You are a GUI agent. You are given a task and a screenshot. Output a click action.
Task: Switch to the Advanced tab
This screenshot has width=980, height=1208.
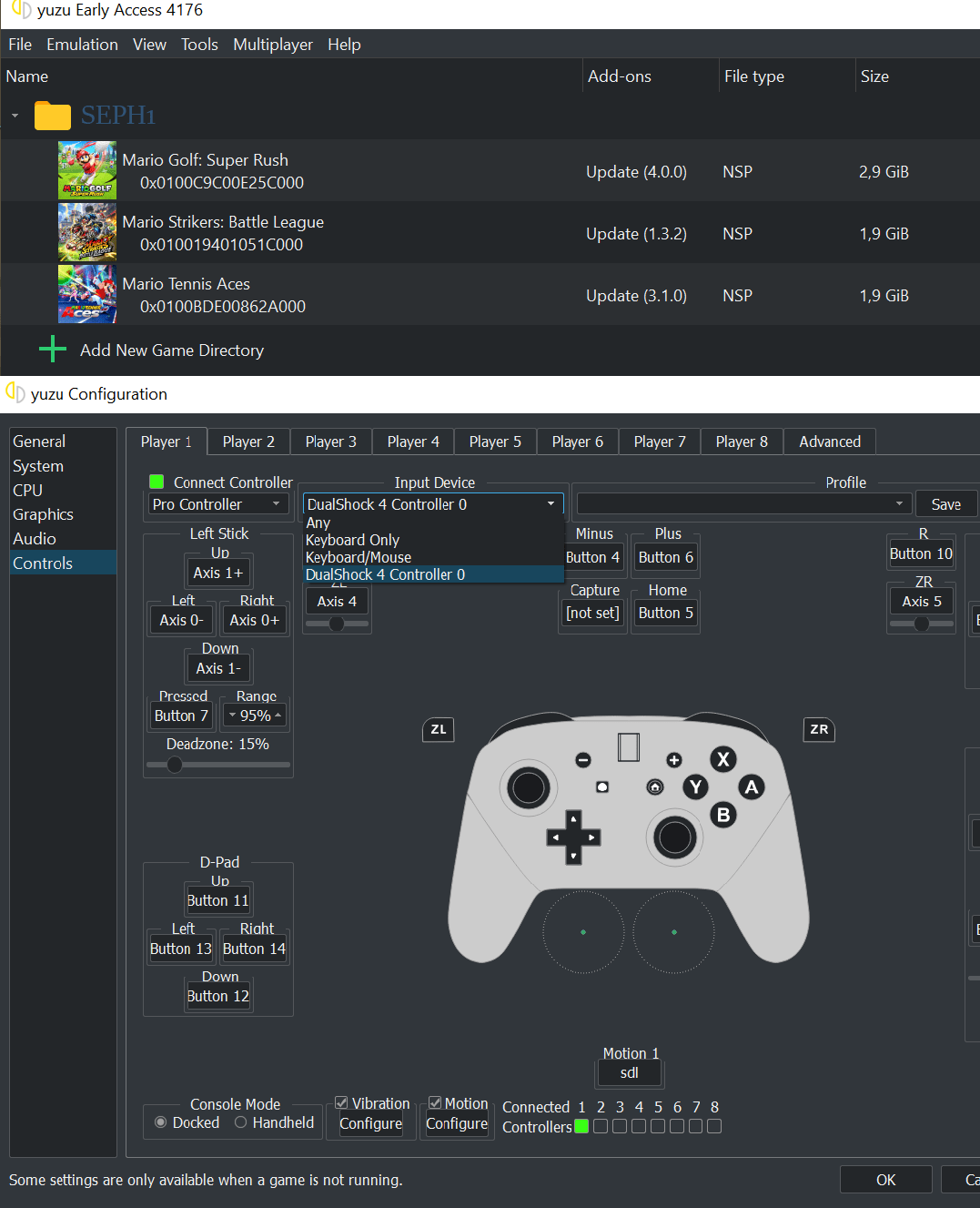coord(830,442)
